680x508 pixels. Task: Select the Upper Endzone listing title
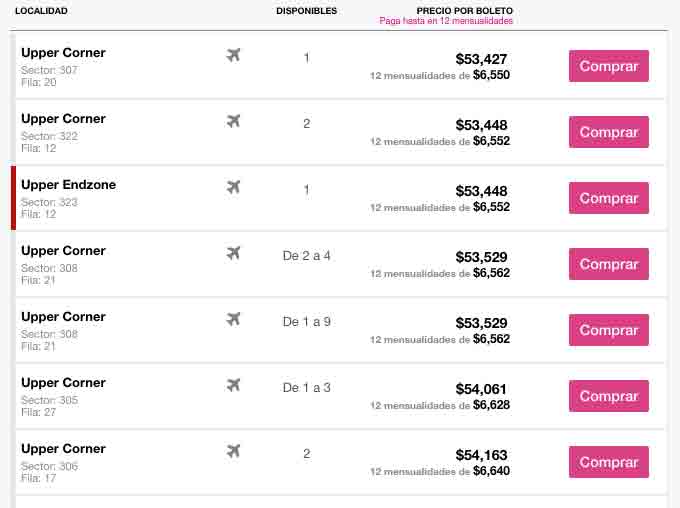click(x=69, y=184)
